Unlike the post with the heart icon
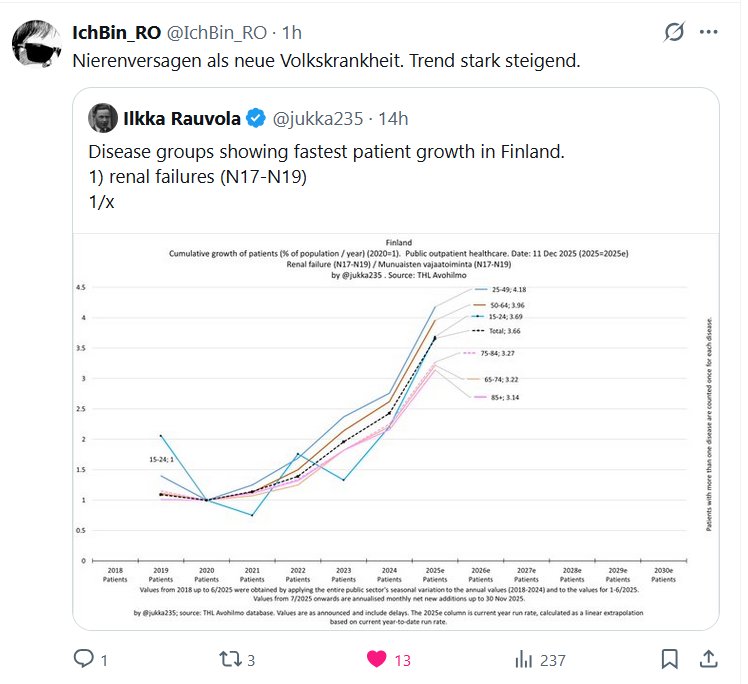This screenshot has height=684, width=748. click(x=377, y=659)
